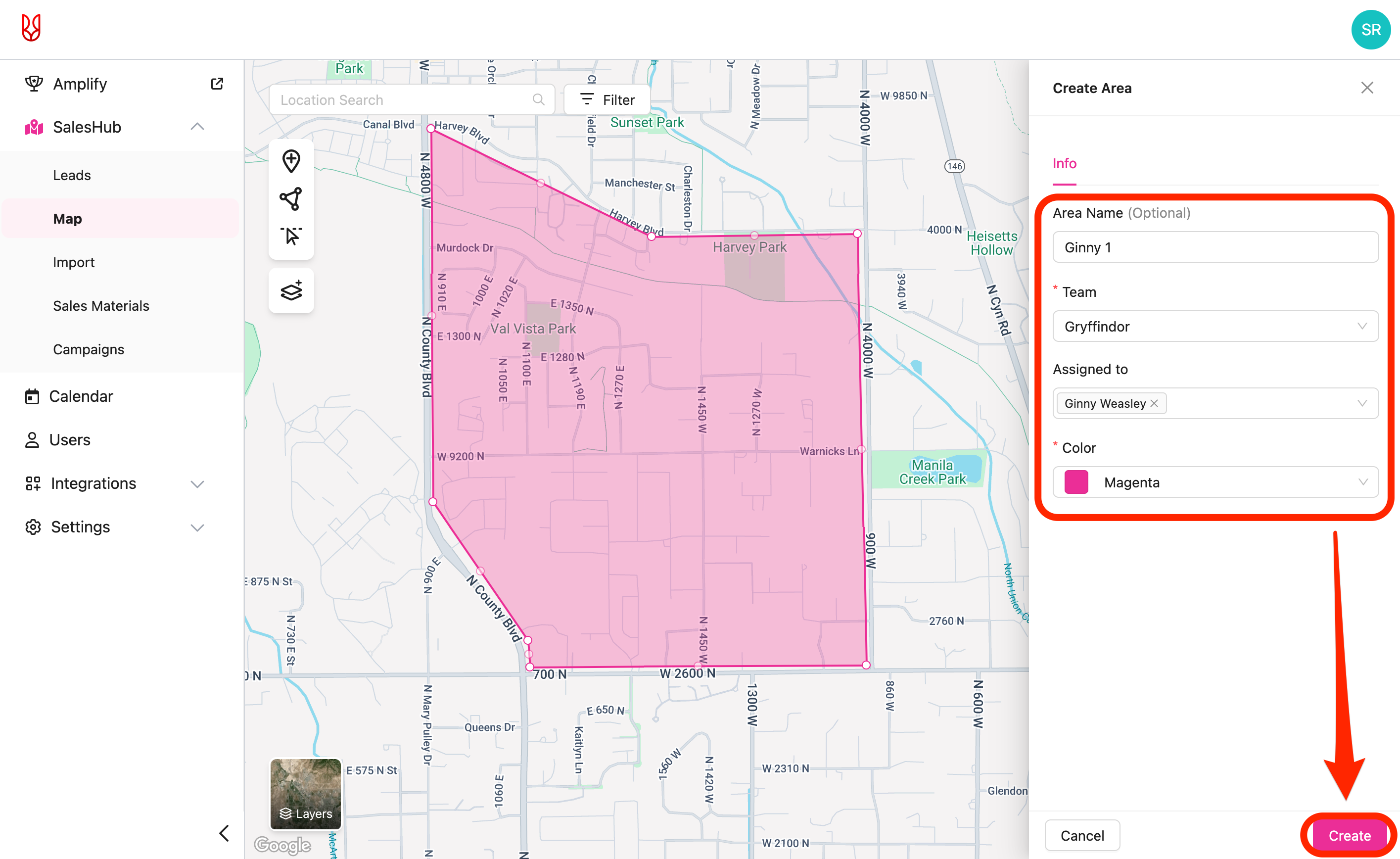Open Amplify external link icon
Viewport: 1400px width, 859px height.
click(x=217, y=84)
